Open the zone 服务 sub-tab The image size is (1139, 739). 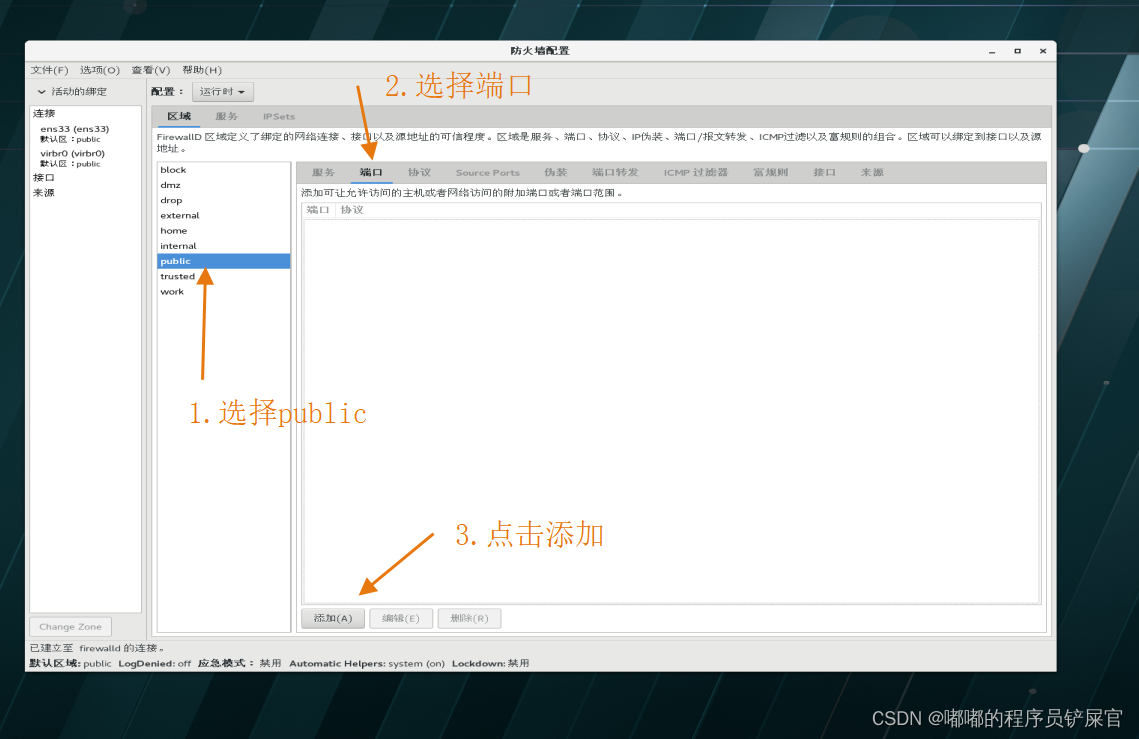pyautogui.click(x=323, y=172)
